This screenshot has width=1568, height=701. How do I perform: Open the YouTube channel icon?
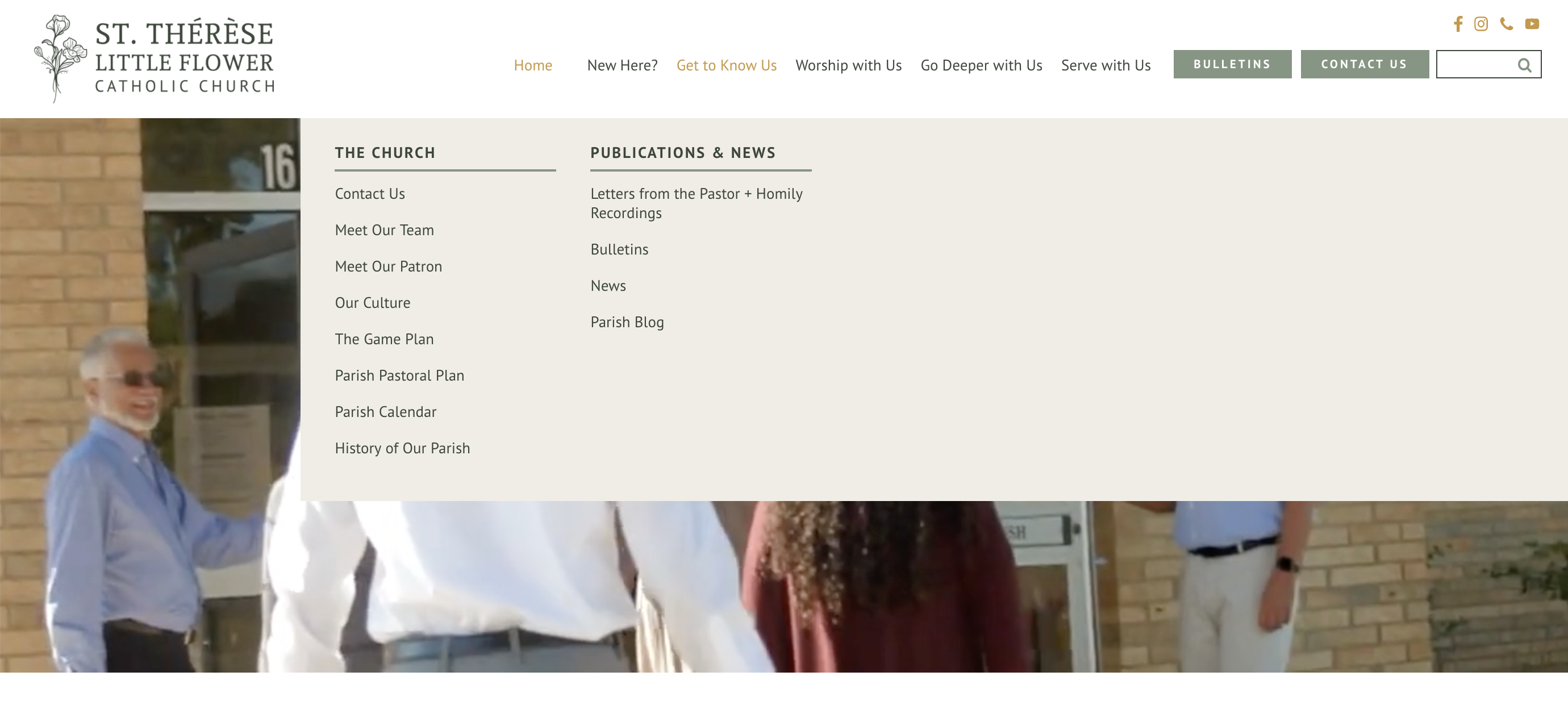pos(1532,24)
